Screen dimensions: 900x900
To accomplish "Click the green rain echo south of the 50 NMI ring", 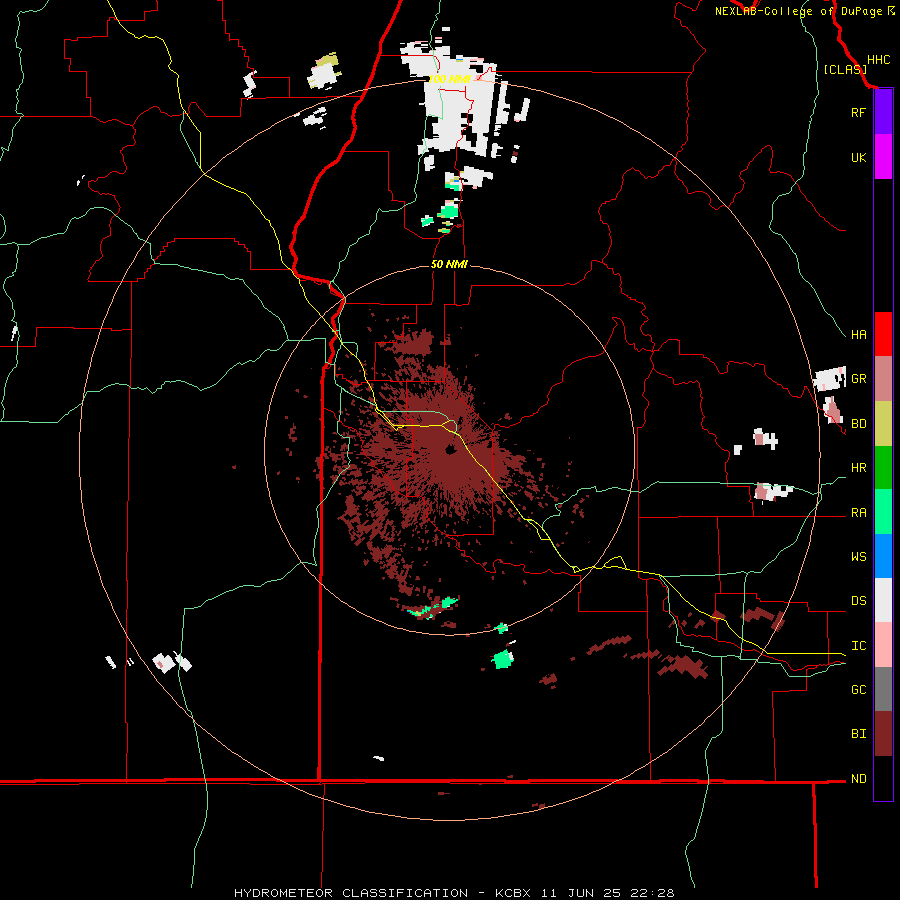I will point(503,659).
